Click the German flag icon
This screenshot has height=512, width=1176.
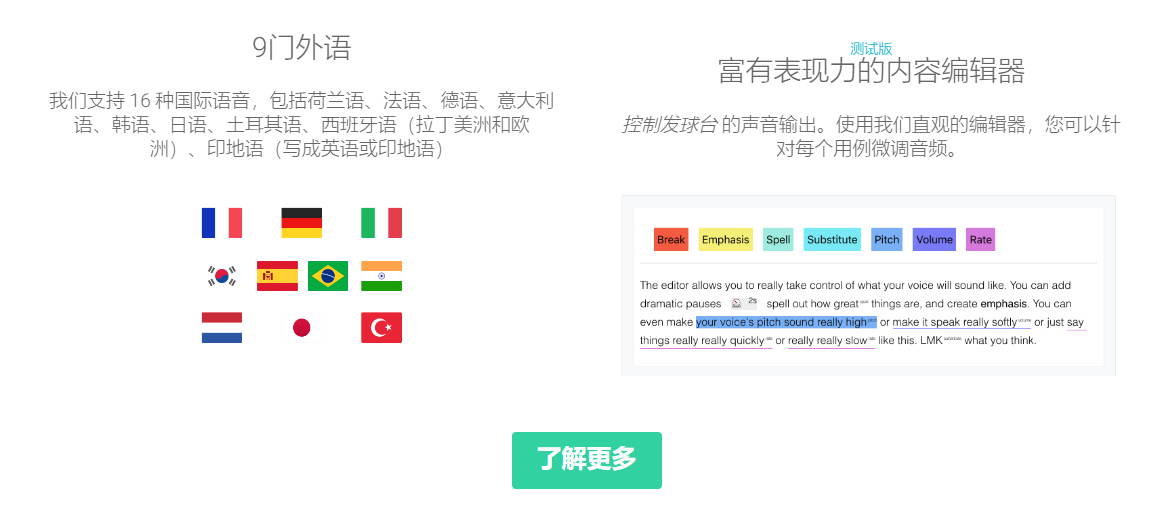click(301, 223)
